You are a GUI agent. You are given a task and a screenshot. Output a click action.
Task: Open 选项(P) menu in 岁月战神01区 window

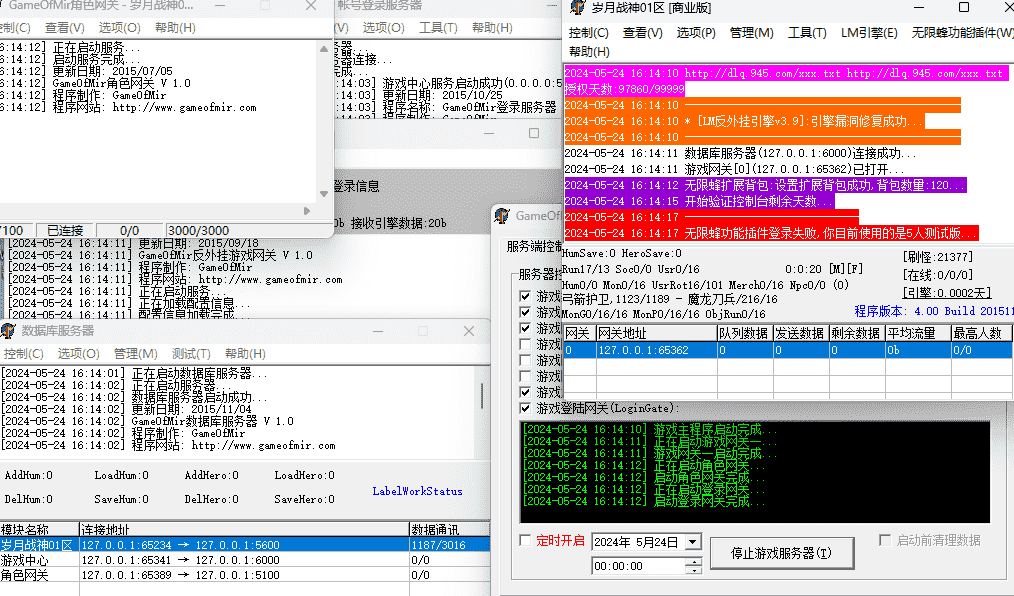click(x=696, y=33)
